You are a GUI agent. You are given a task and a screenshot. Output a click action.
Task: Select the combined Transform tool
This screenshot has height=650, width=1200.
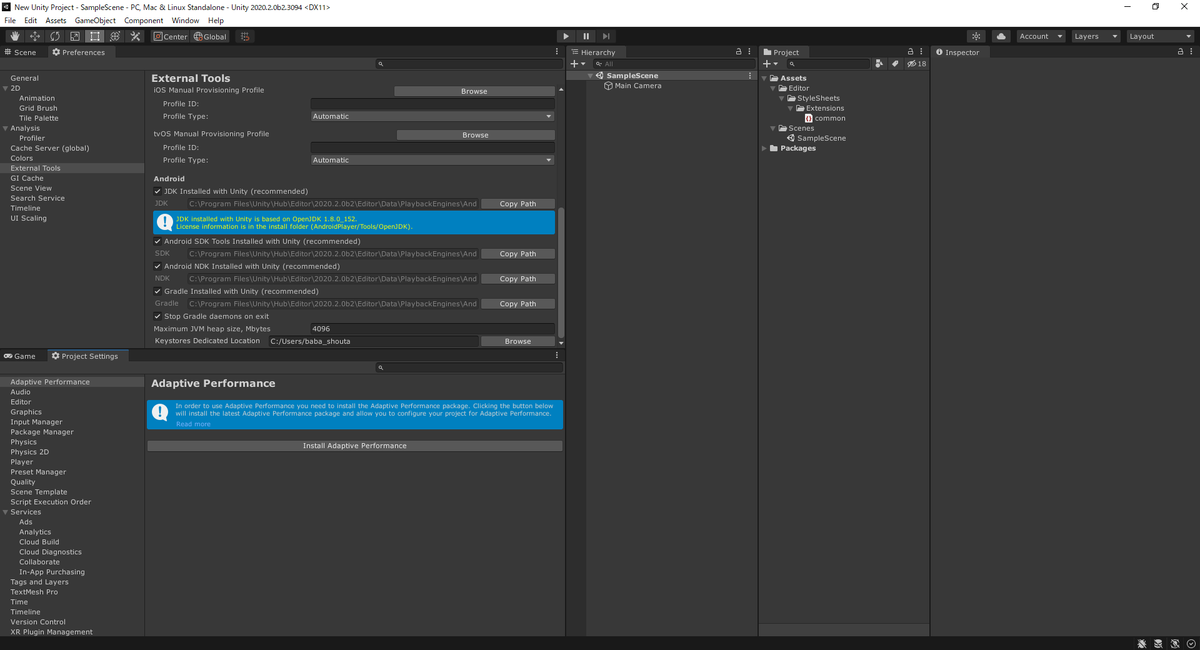[x=114, y=36]
